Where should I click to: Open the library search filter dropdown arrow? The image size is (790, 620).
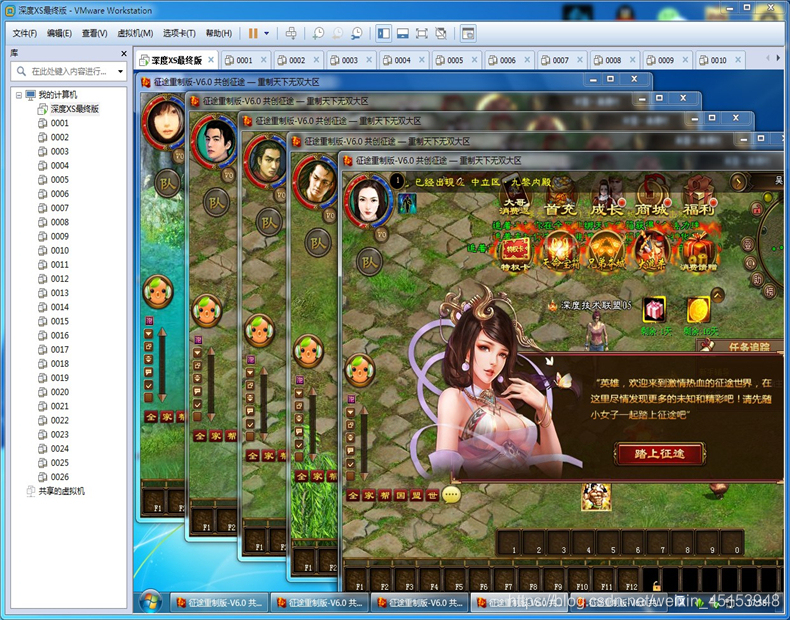[x=120, y=72]
